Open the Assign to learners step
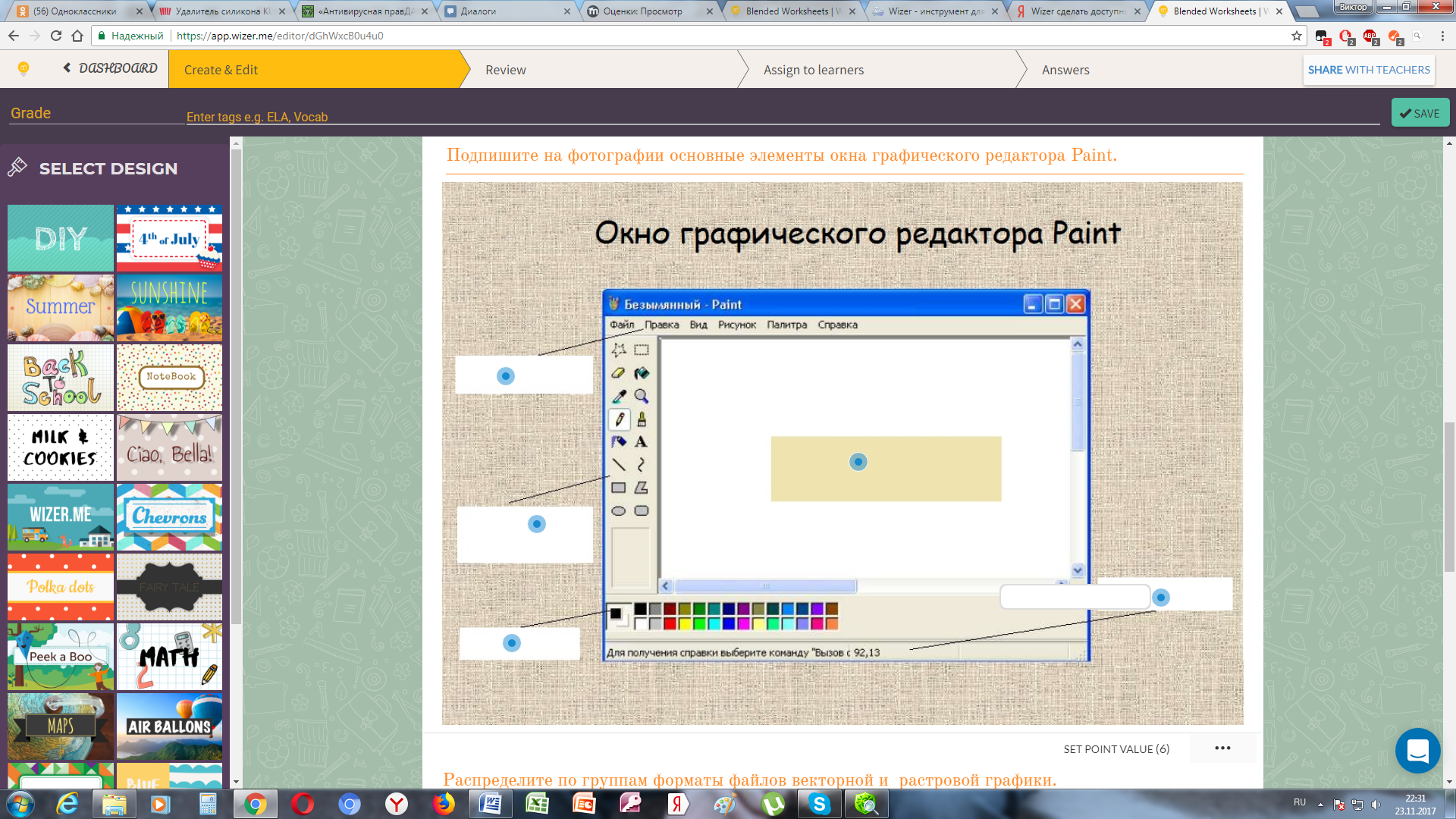The image size is (1456, 819). pos(814,70)
